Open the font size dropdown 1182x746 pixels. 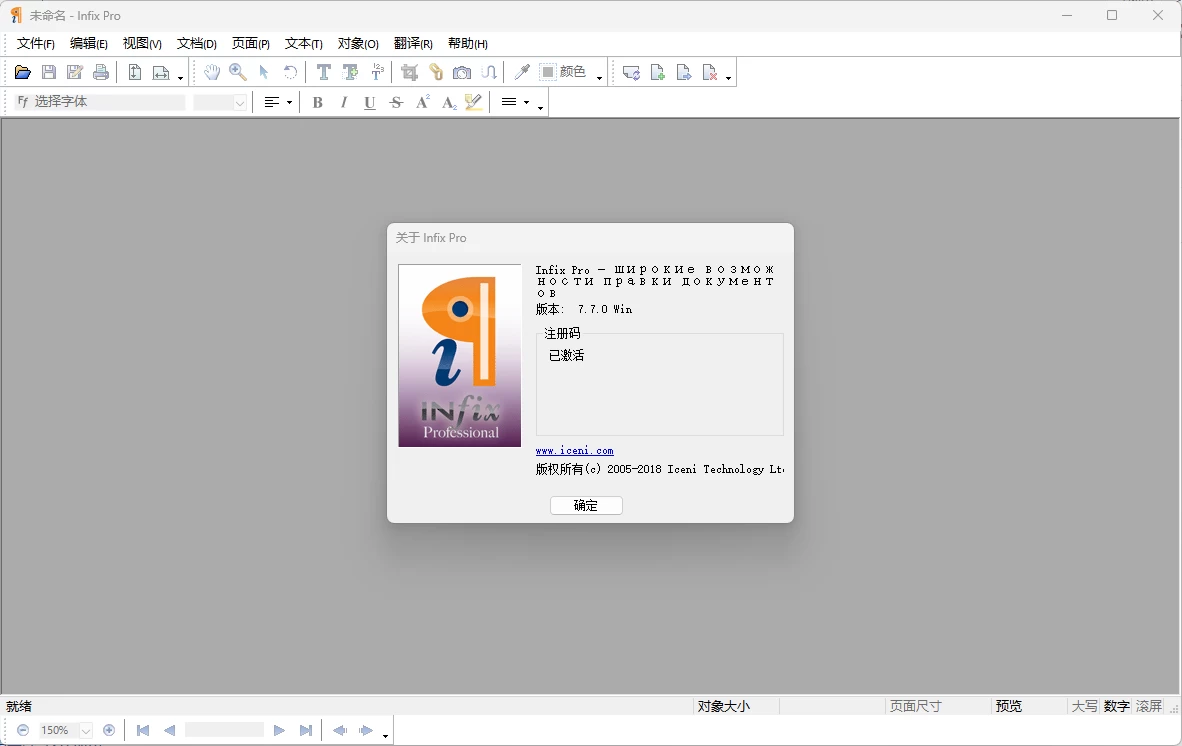click(240, 102)
